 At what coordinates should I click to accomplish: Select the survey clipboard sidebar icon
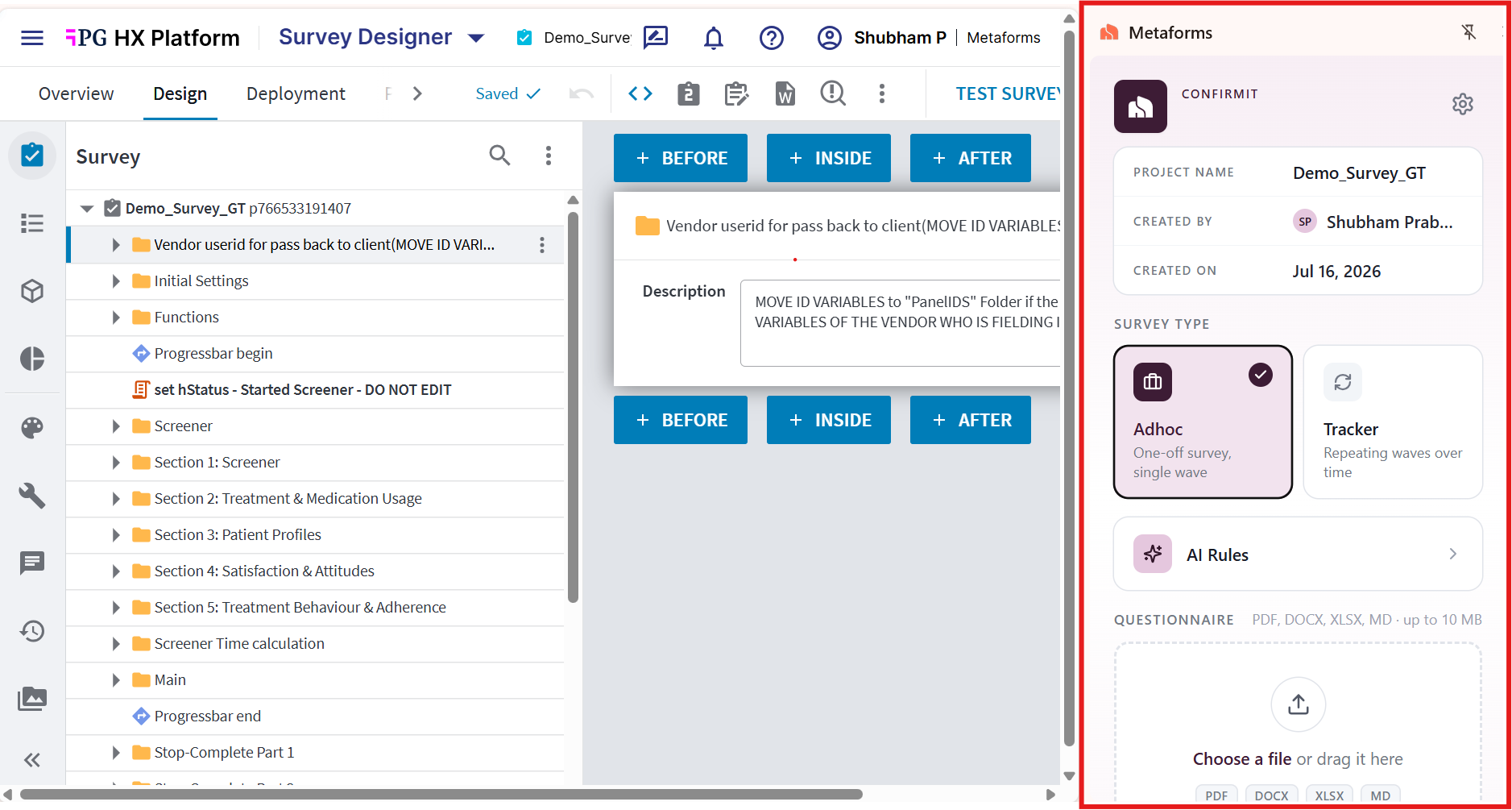(x=32, y=155)
